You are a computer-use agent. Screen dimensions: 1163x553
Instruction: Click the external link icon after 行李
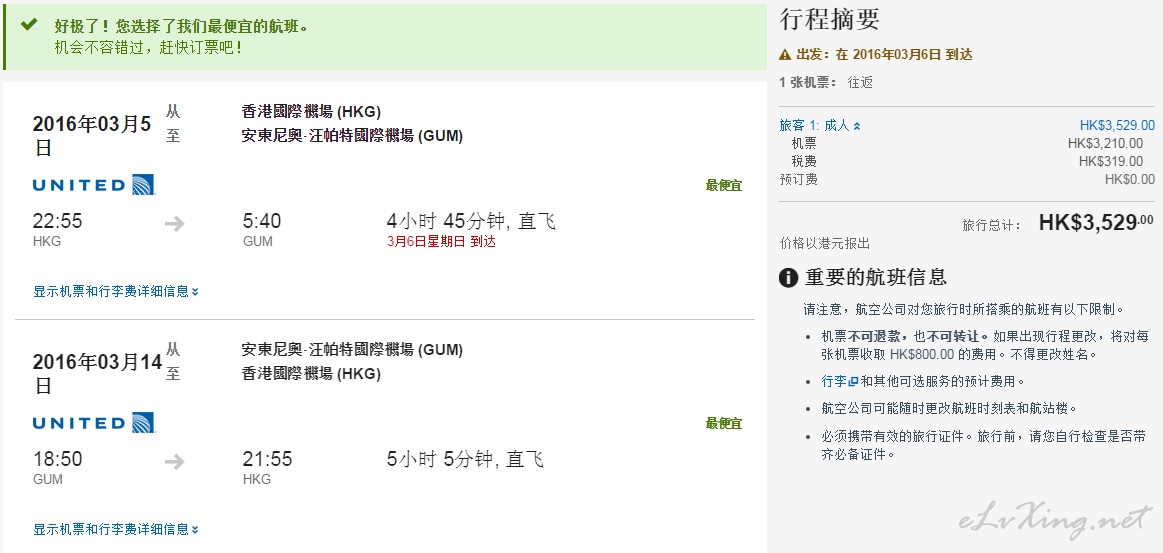853,382
